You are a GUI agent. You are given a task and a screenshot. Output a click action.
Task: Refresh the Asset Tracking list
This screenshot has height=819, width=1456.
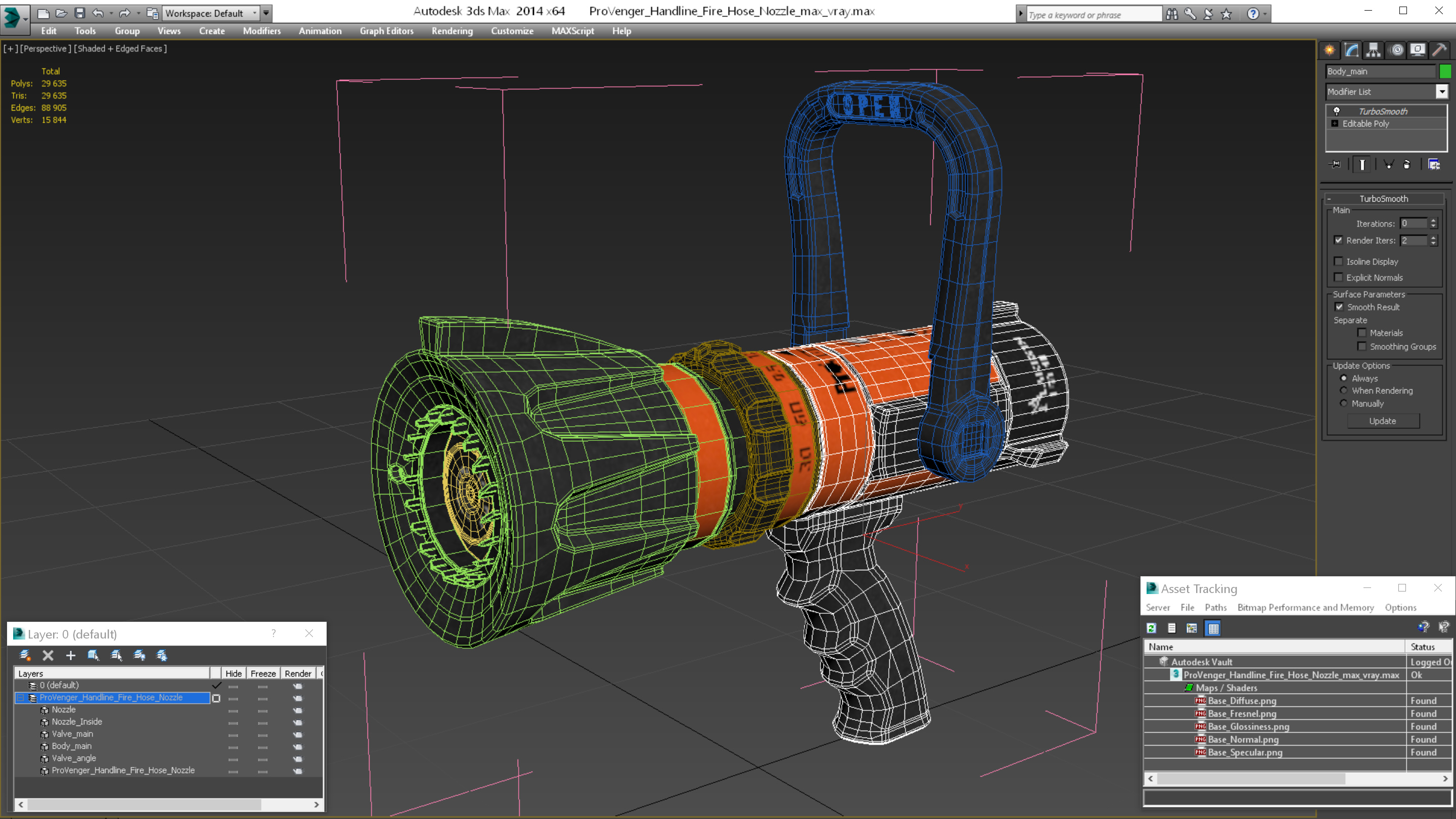click(x=1151, y=628)
